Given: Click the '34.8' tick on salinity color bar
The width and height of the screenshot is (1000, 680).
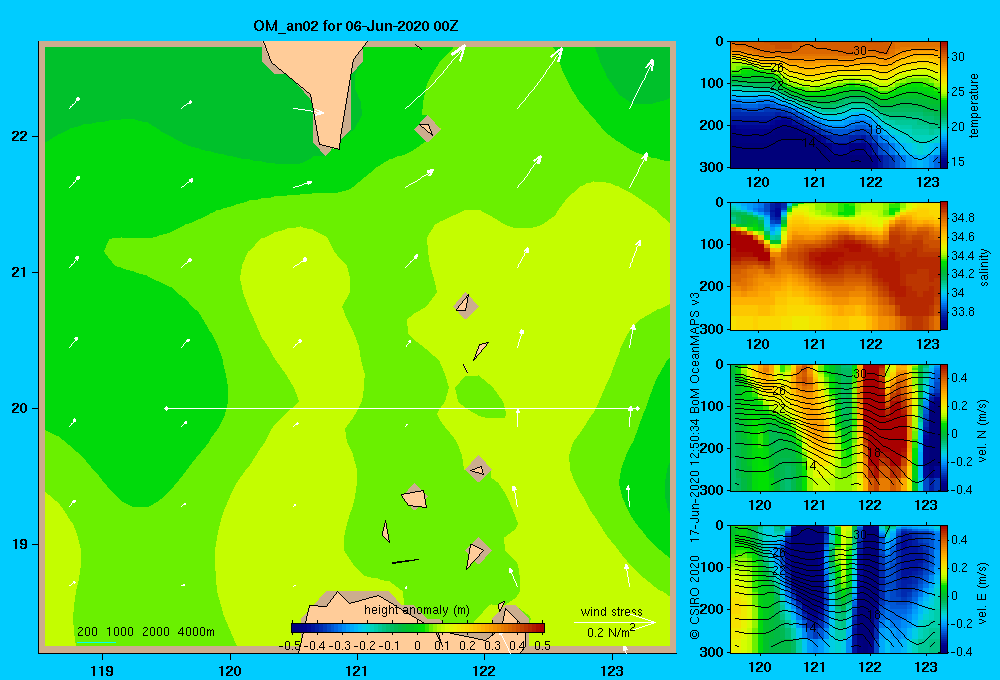Looking at the screenshot, I should (x=962, y=218).
